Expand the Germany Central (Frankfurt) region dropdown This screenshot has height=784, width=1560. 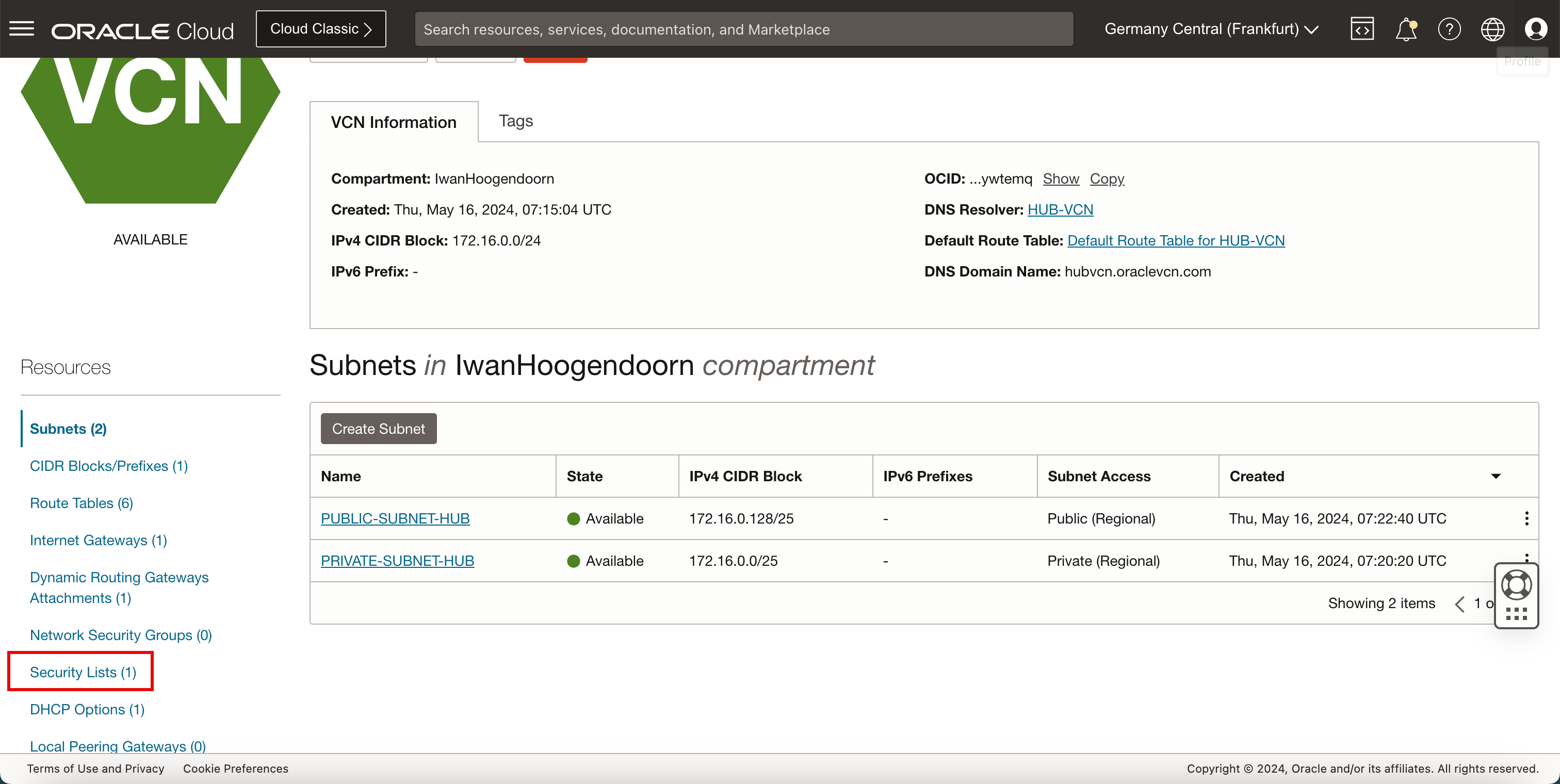click(1211, 29)
